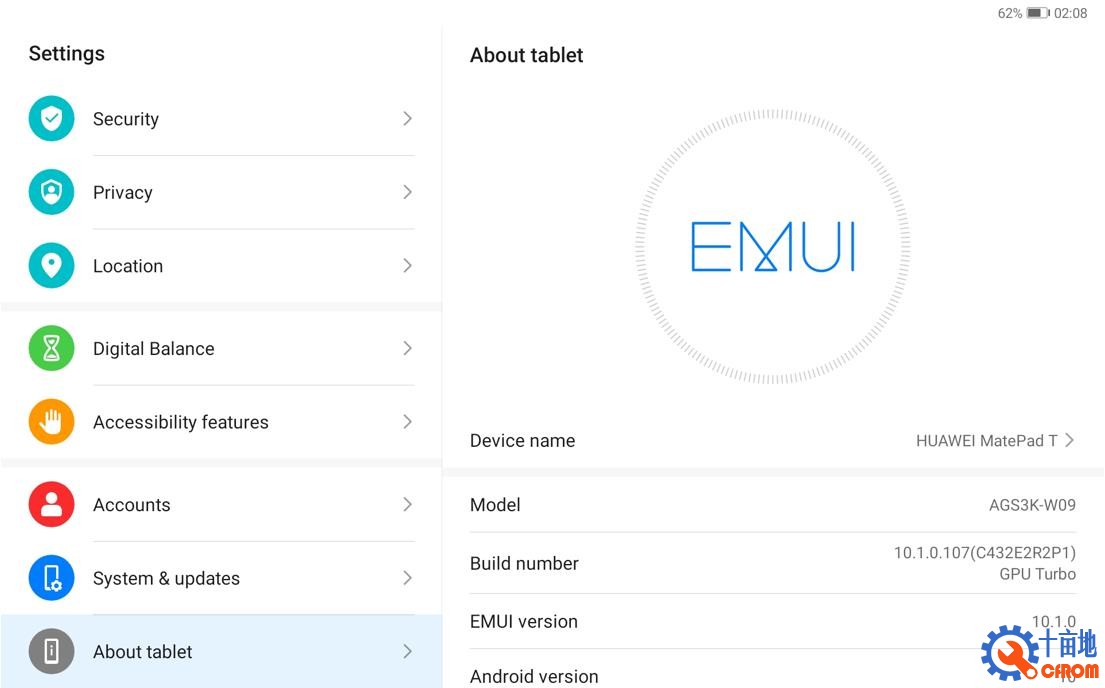Open the Privacy settings entry
This screenshot has height=688, width=1105.
221,192
